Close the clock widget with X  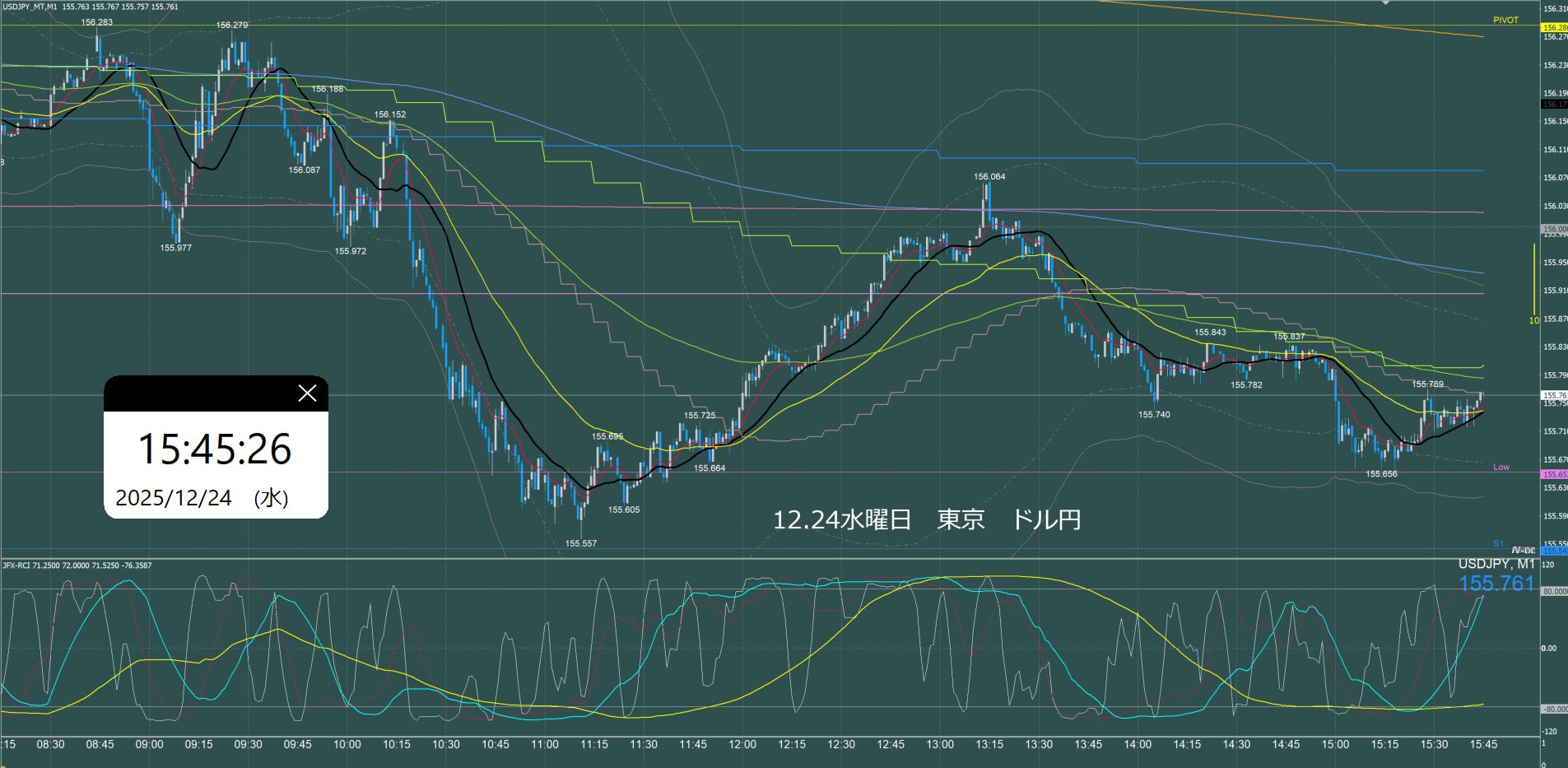click(307, 393)
